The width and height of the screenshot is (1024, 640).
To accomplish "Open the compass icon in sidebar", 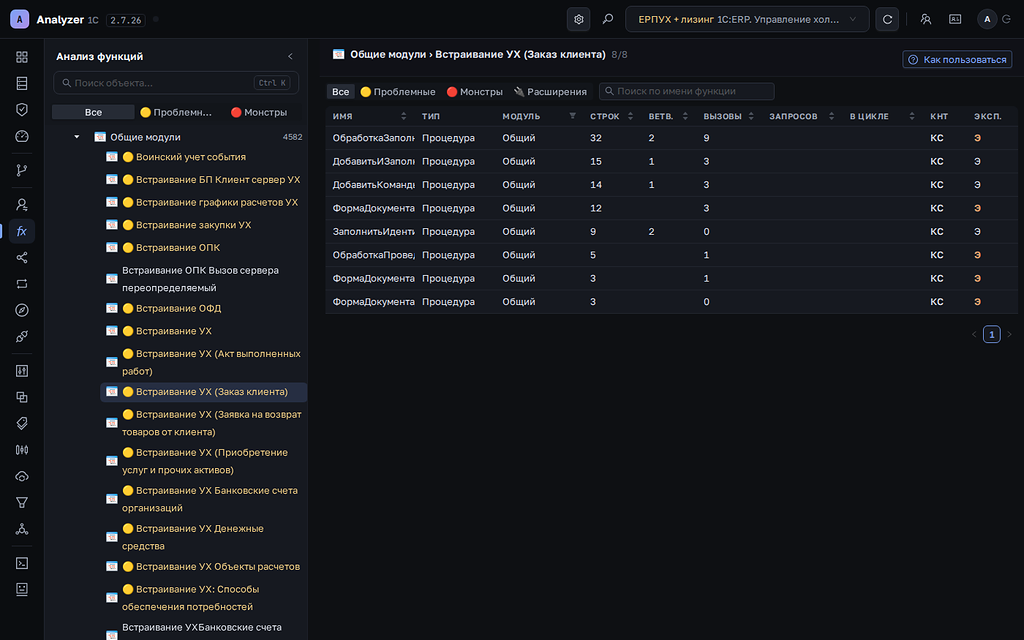I will 22,310.
